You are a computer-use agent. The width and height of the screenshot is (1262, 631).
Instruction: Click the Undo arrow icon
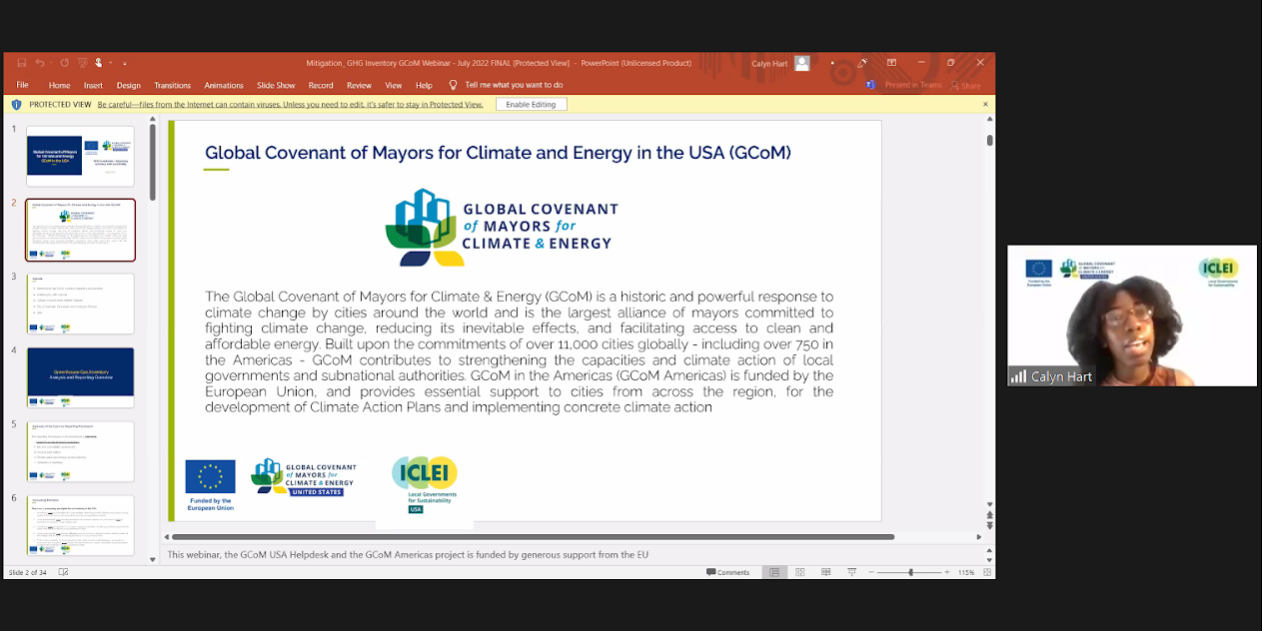39,63
